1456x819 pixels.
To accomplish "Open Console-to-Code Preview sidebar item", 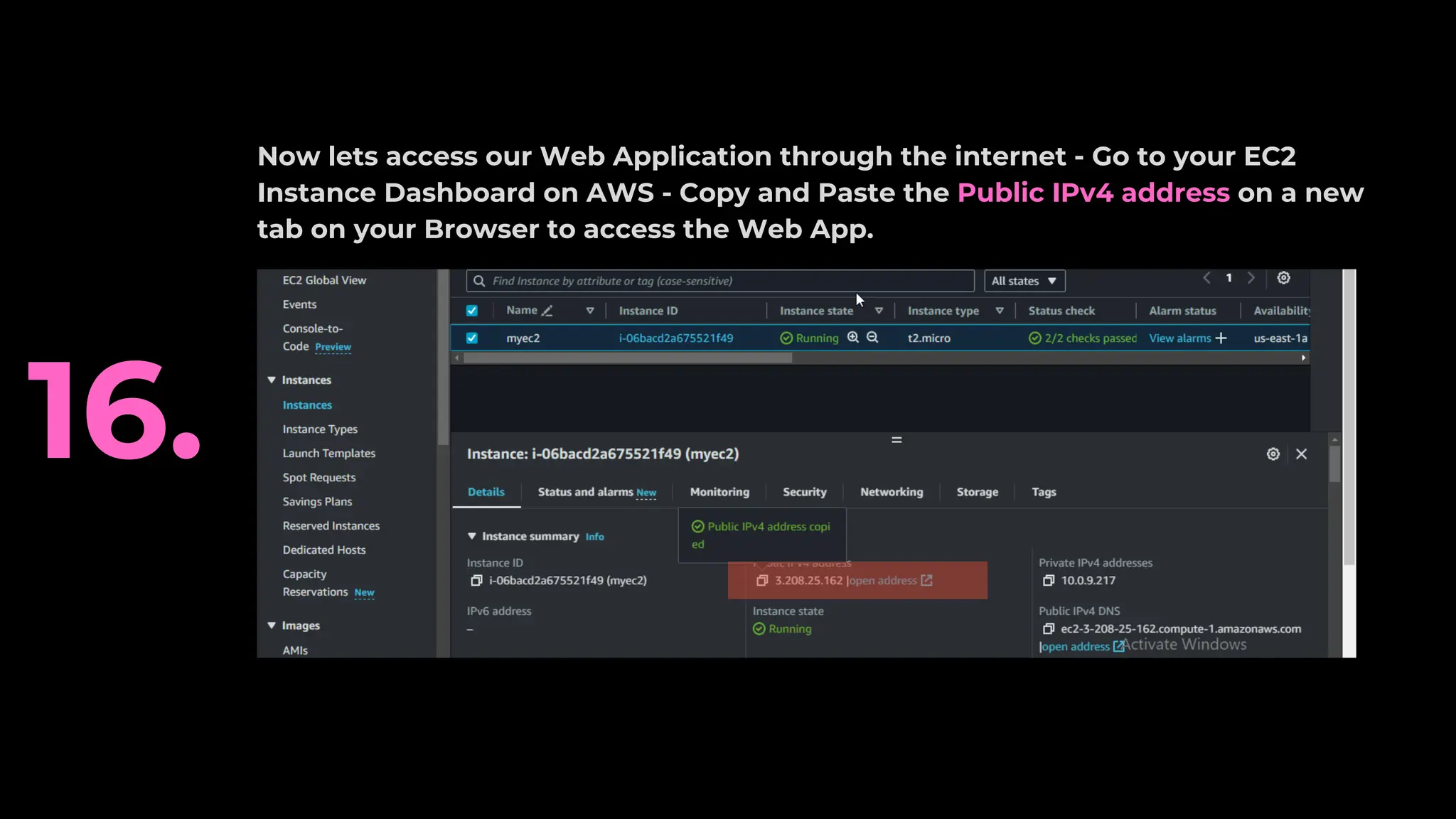I will point(317,338).
